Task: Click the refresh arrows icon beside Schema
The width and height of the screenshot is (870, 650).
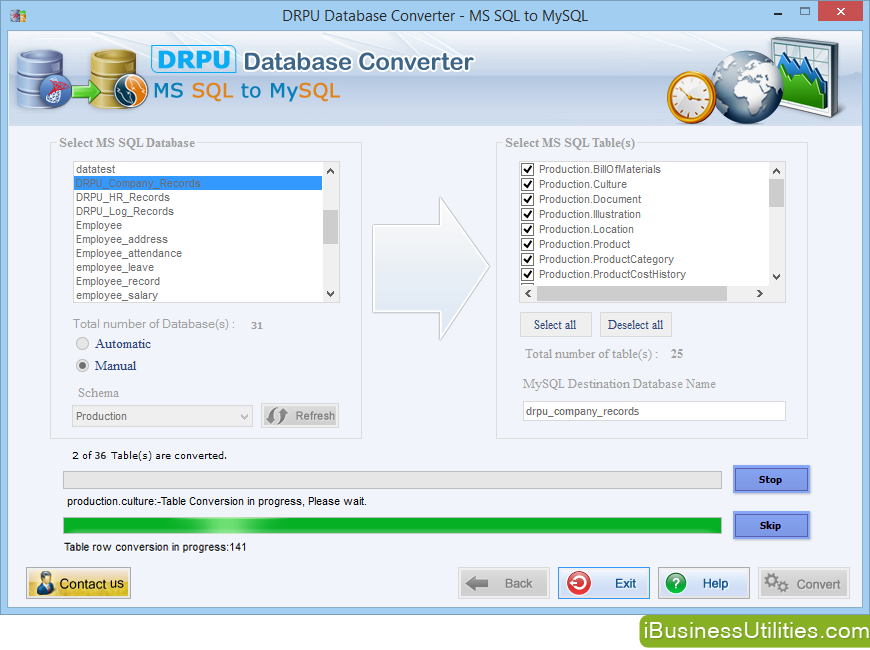Action: coord(276,416)
